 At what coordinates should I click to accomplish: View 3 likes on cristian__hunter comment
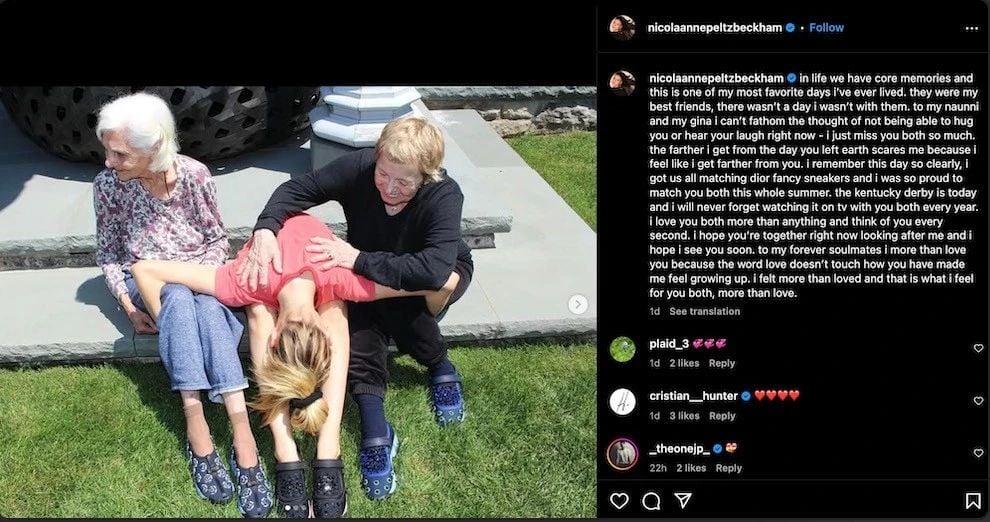(x=684, y=416)
